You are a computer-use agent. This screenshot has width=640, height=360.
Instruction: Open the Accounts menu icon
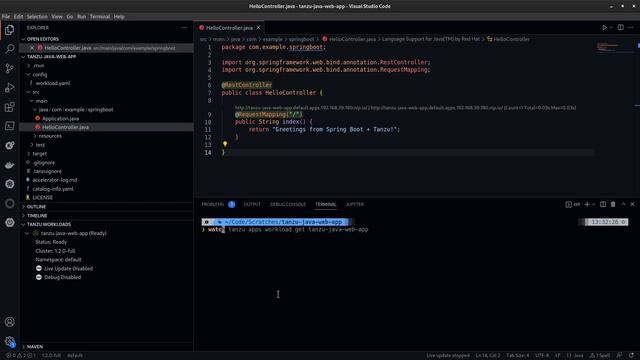[x=9, y=322]
